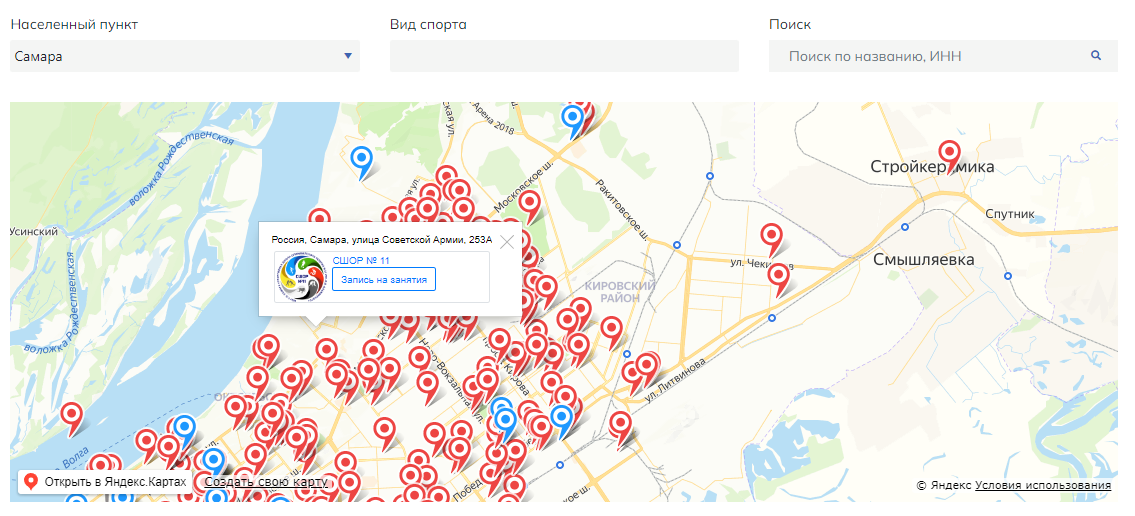1135x516 pixels.
Task: Select the blue pin near Арена 2018
Action: (x=573, y=117)
